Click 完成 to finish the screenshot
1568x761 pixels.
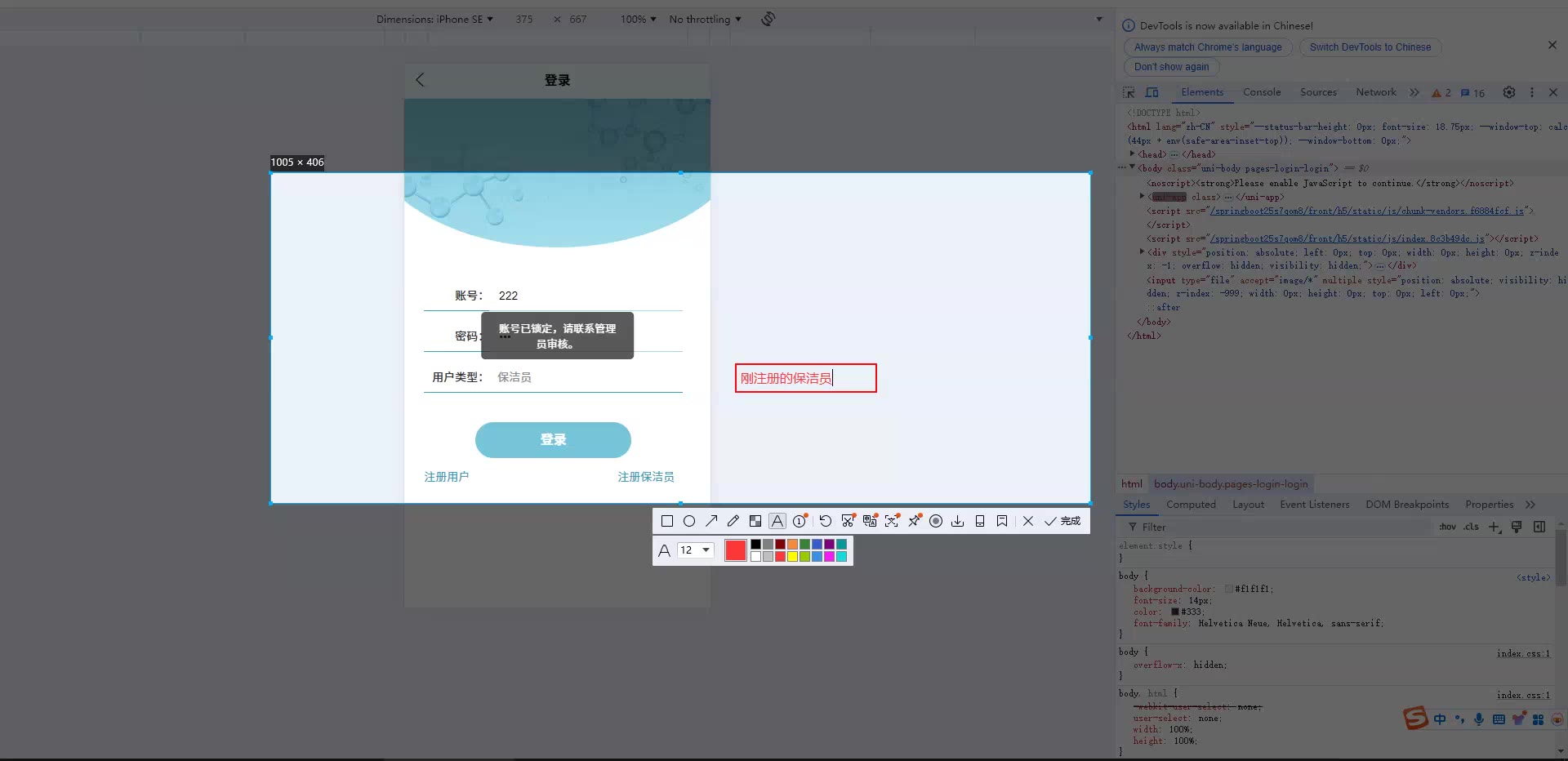pyautogui.click(x=1062, y=521)
